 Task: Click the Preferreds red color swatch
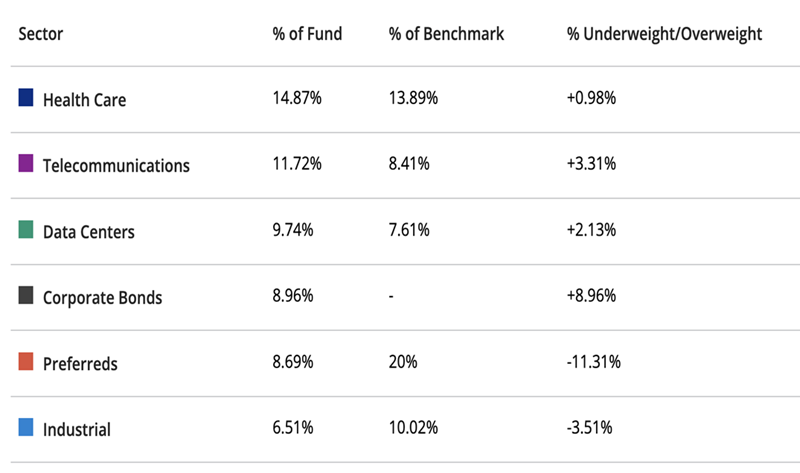pyautogui.click(x=26, y=362)
